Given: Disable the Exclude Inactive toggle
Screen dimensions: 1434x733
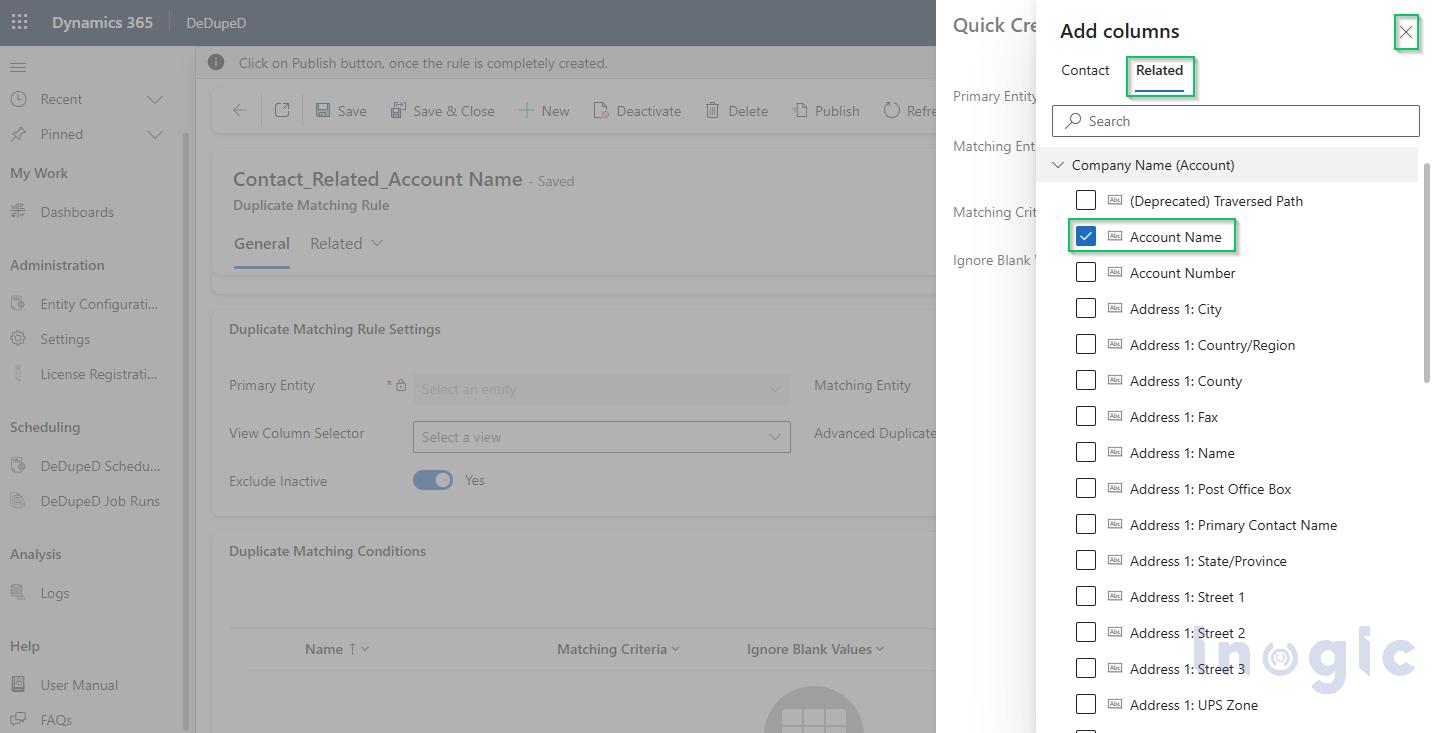Looking at the screenshot, I should [432, 480].
